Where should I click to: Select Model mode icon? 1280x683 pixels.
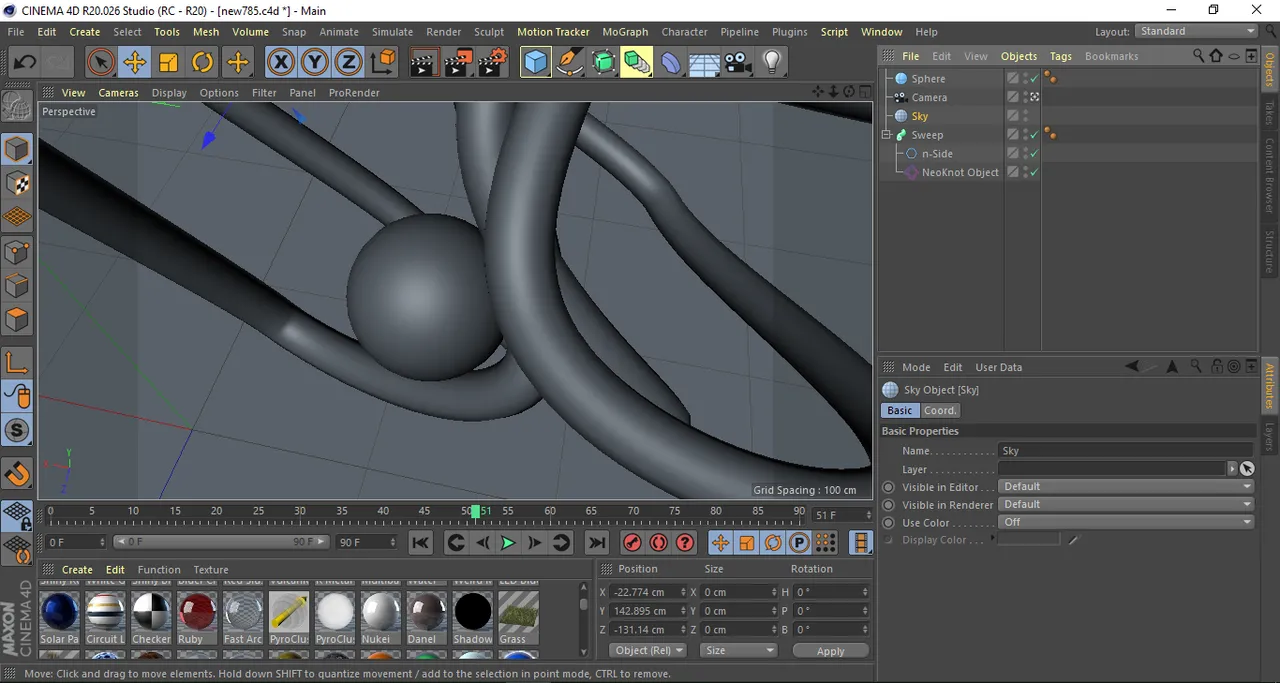(x=17, y=150)
